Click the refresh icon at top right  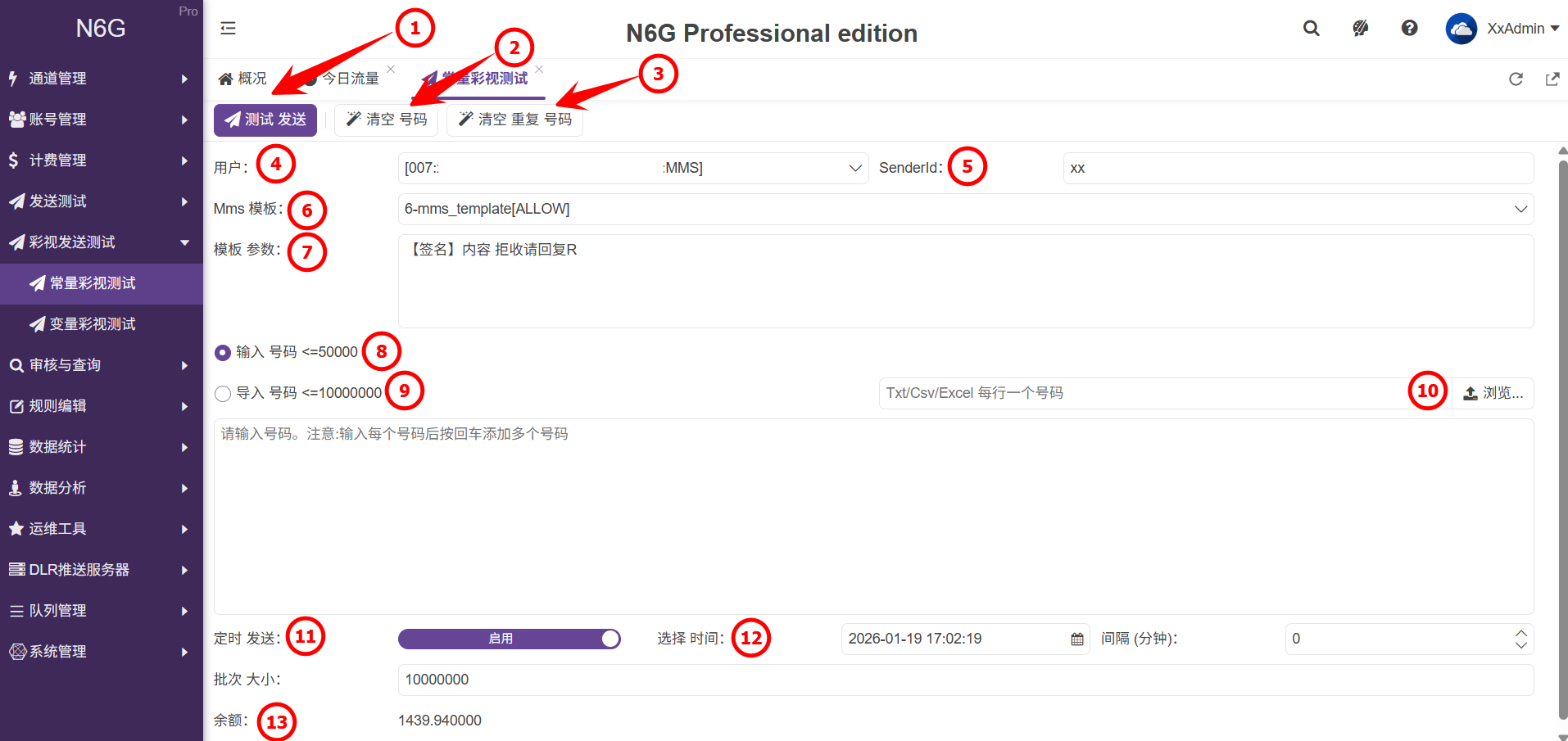coord(1516,79)
